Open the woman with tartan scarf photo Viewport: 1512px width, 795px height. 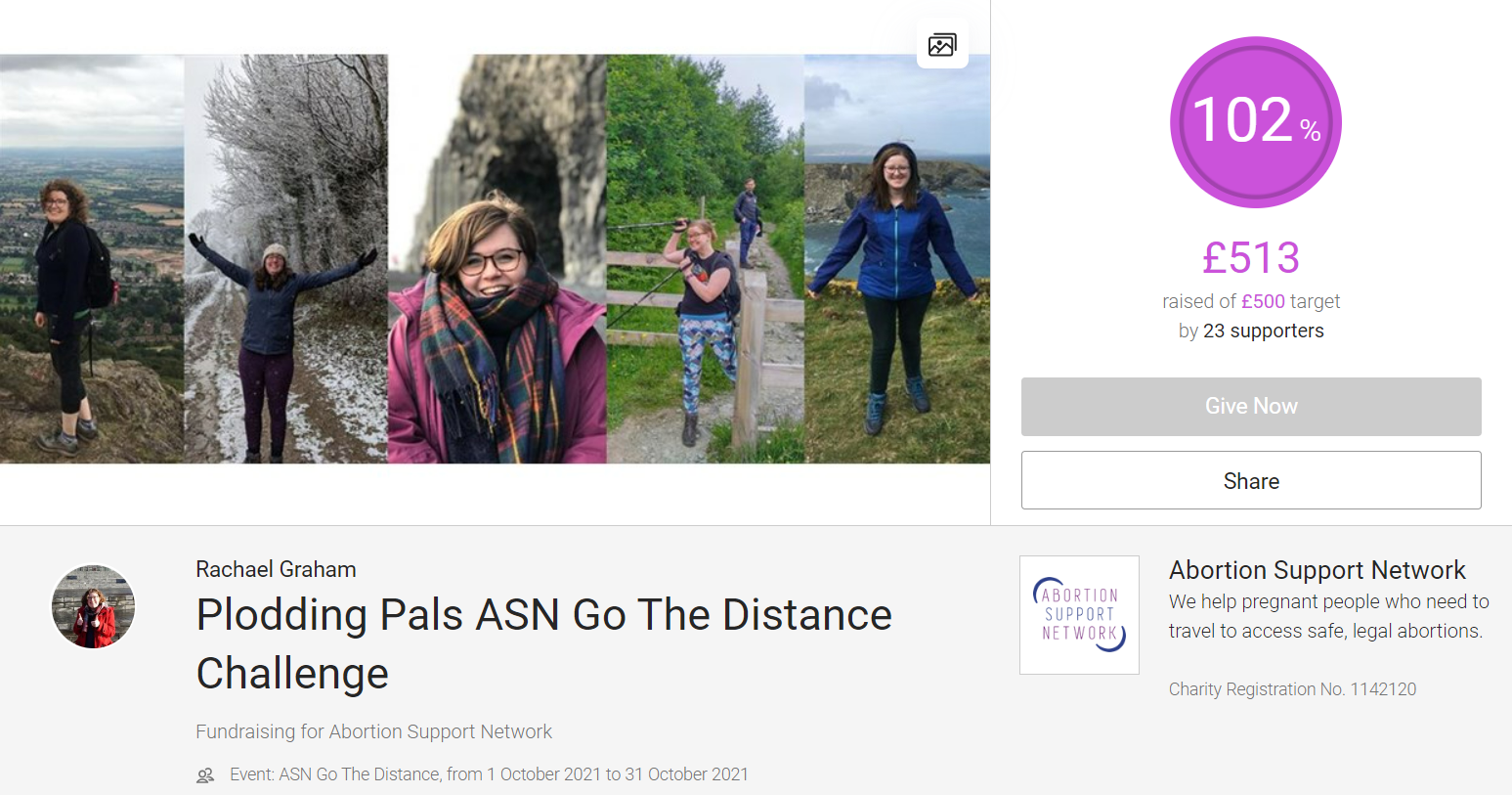pos(497,258)
